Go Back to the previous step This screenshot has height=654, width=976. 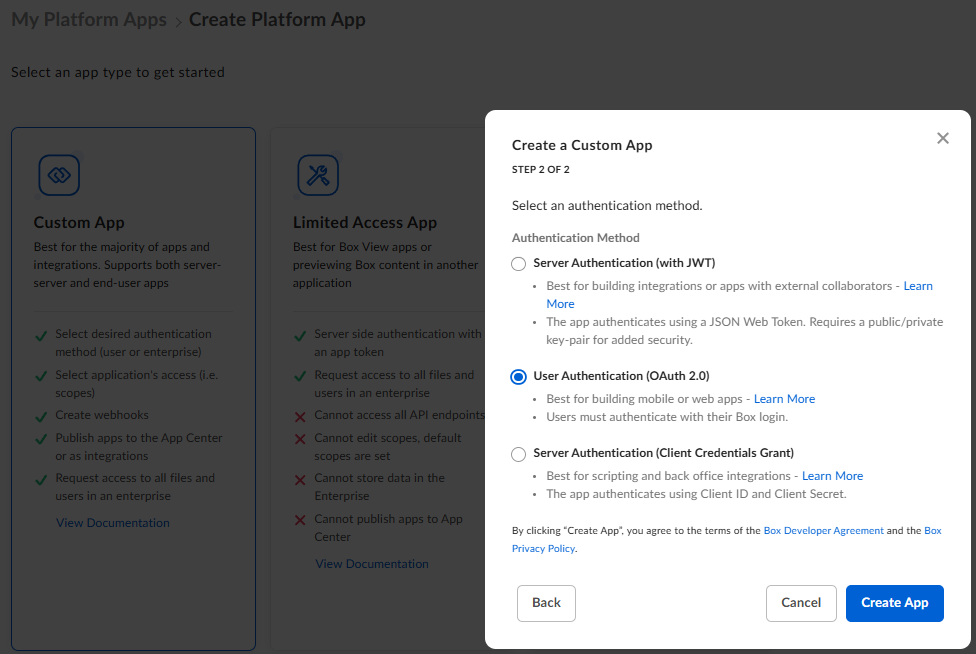click(x=546, y=603)
